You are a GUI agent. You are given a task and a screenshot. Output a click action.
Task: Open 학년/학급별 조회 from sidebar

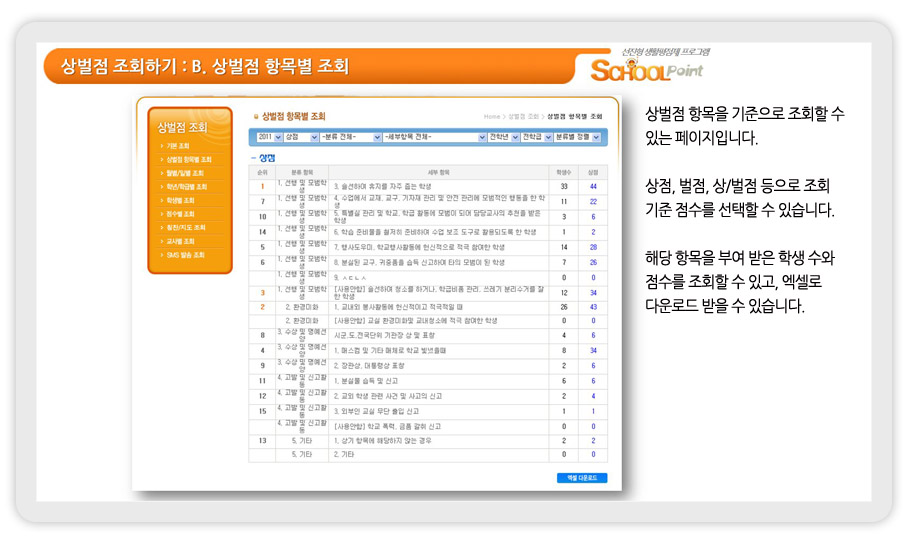(x=186, y=187)
